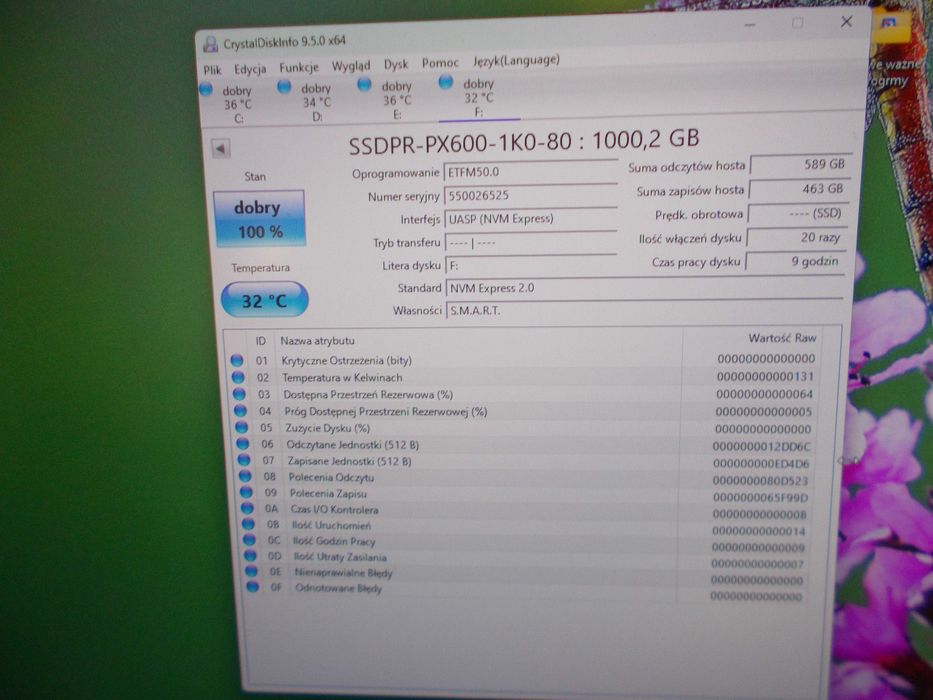This screenshot has height=700, width=933.
Task: Open the Edycja menu
Action: (250, 69)
